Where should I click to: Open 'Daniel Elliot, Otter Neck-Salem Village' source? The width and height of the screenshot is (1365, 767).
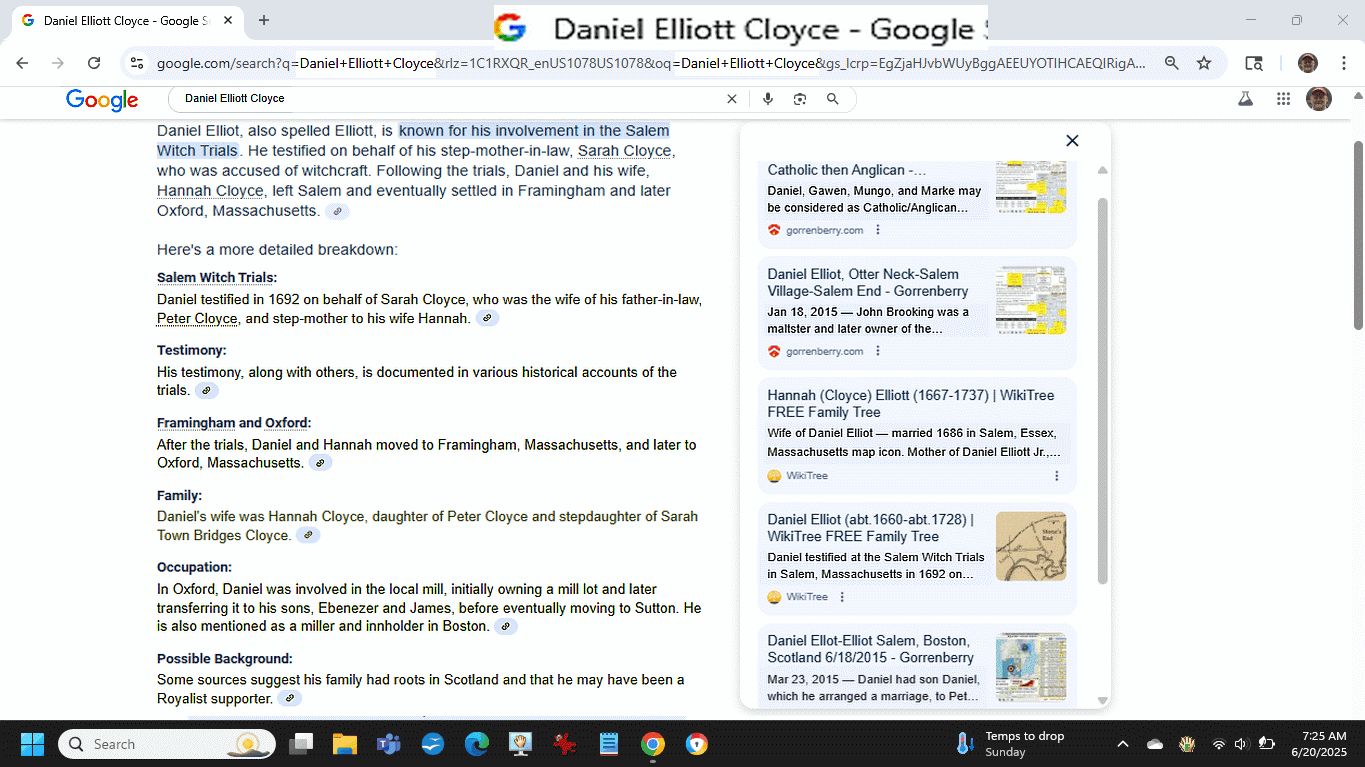[x=868, y=283]
